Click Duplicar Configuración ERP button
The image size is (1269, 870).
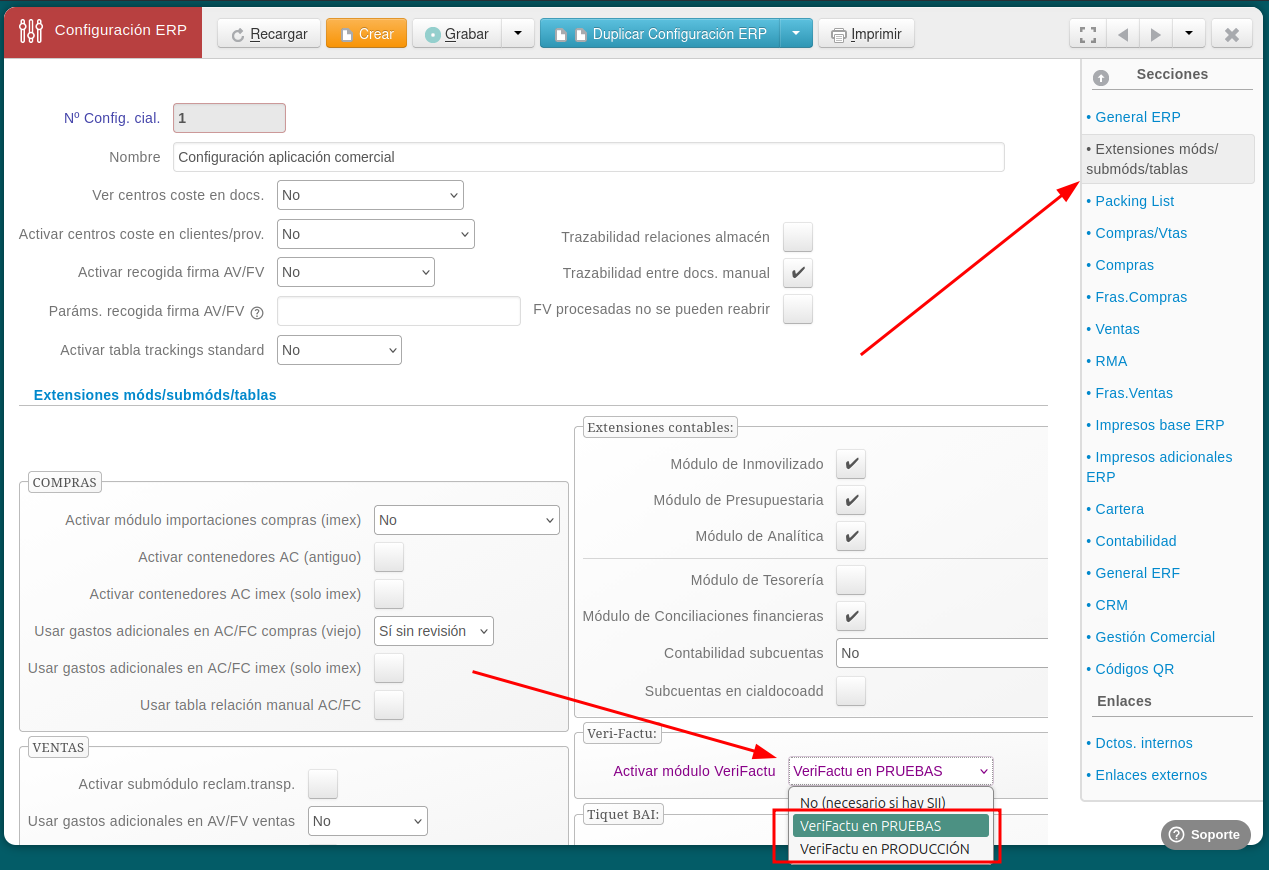(668, 34)
